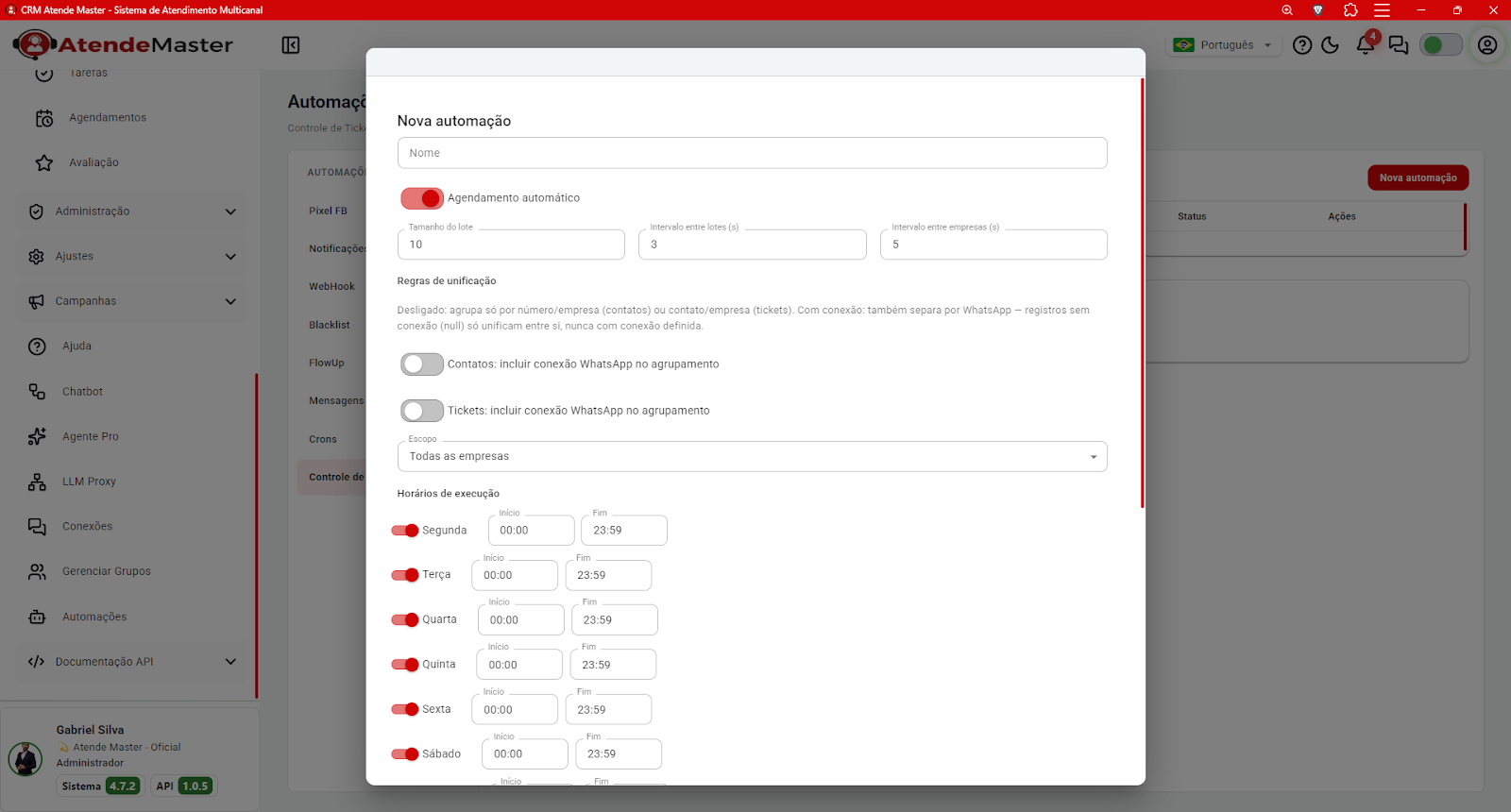This screenshot has height=812, width=1511.
Task: Enable Contatos WhatsApp connection grouping toggle
Action: coord(422,364)
